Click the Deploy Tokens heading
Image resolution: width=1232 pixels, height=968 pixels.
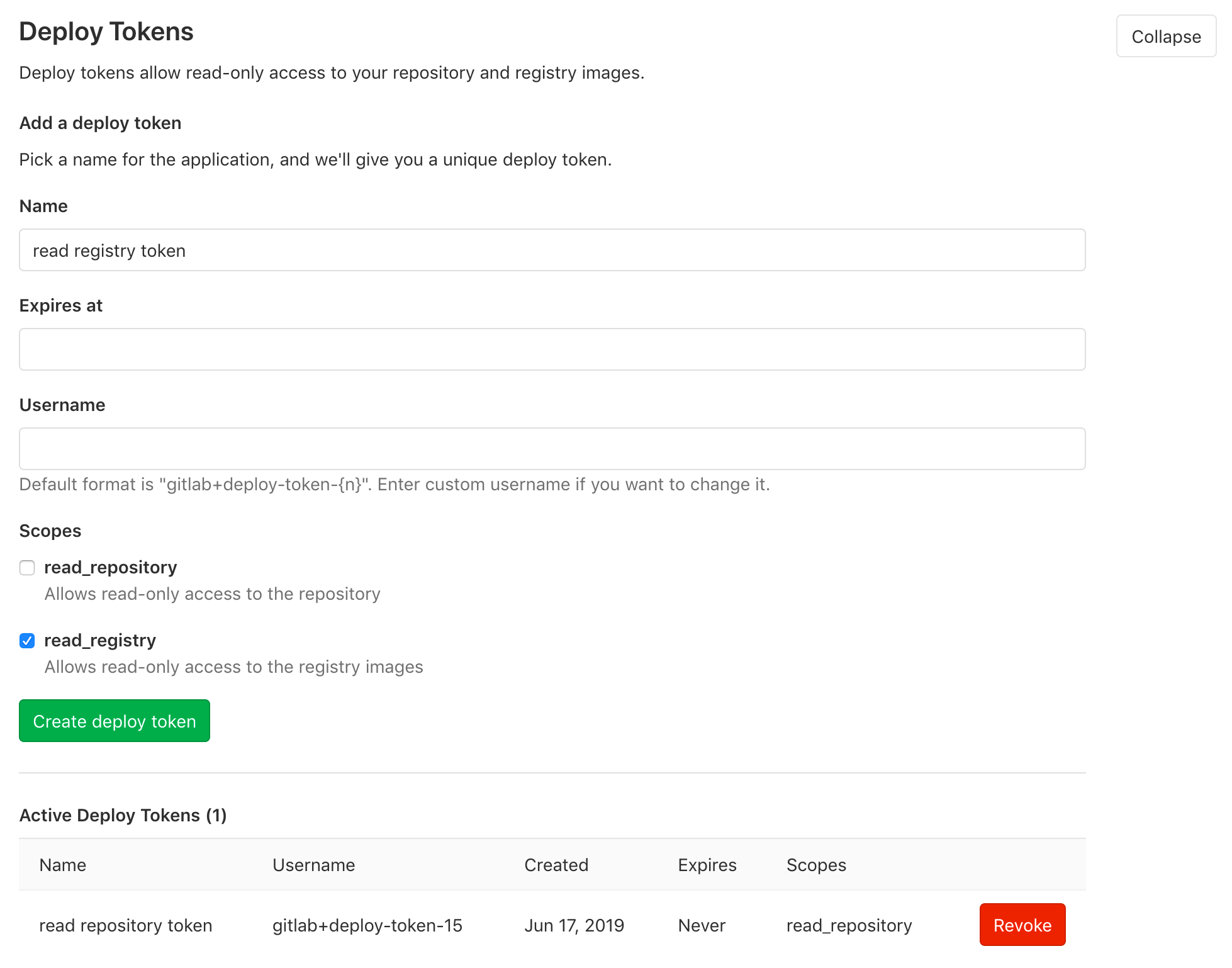pos(106,30)
